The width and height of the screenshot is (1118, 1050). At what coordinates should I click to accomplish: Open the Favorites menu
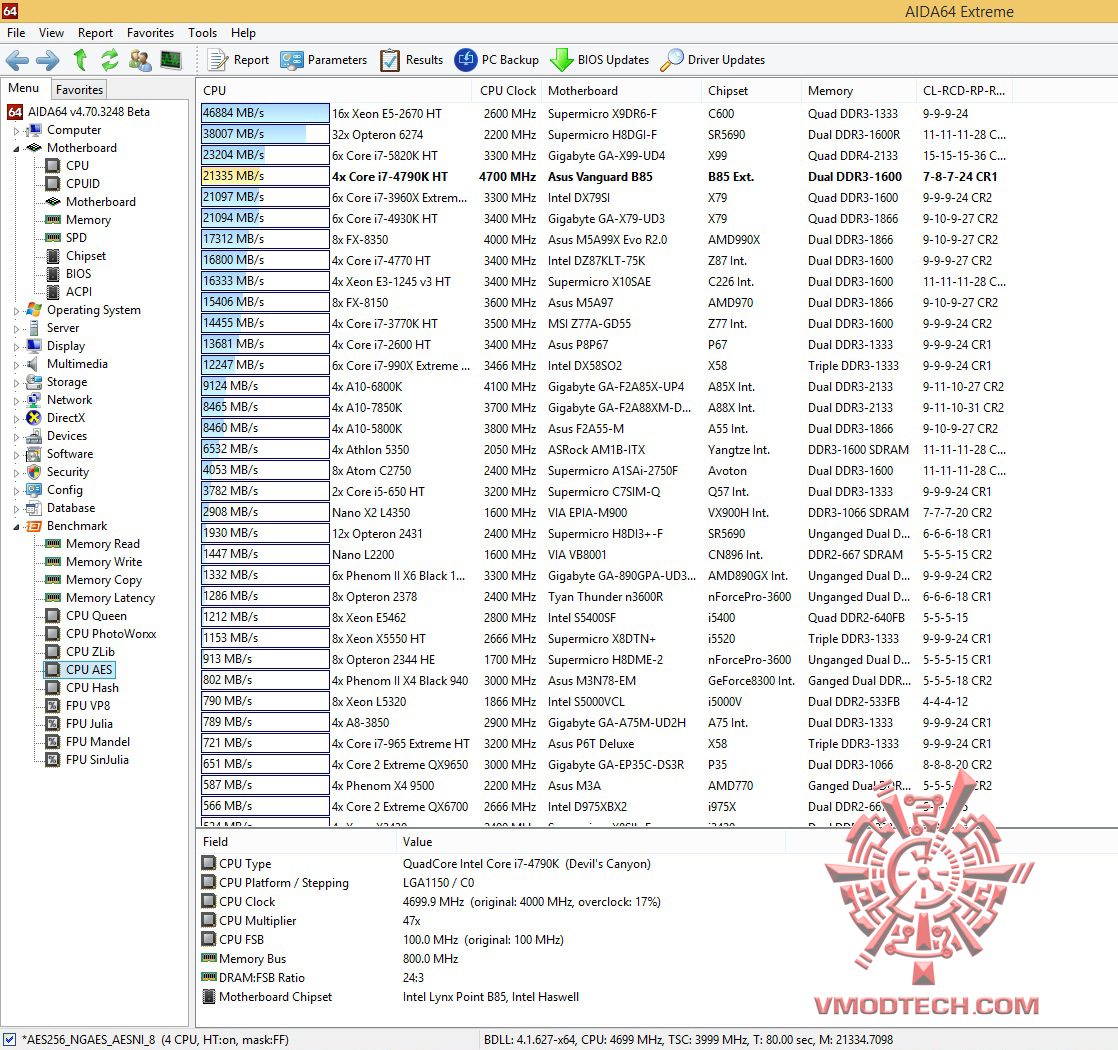[x=150, y=33]
